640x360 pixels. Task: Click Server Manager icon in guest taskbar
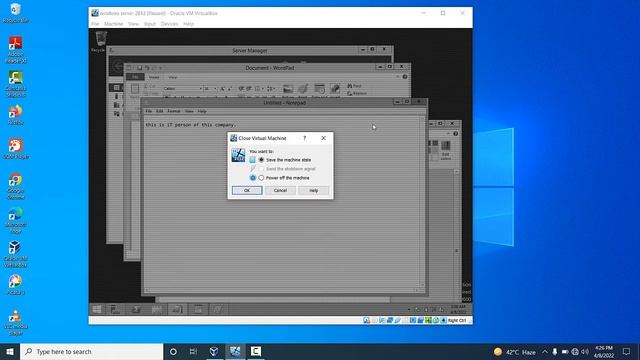[x=116, y=309]
